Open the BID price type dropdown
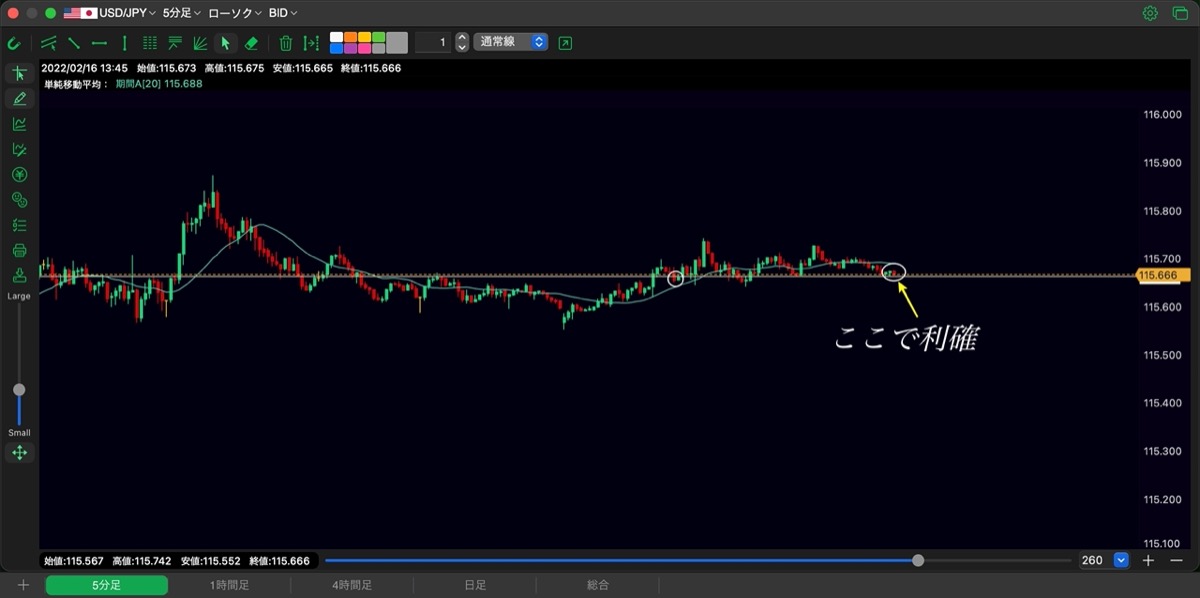 pyautogui.click(x=285, y=13)
